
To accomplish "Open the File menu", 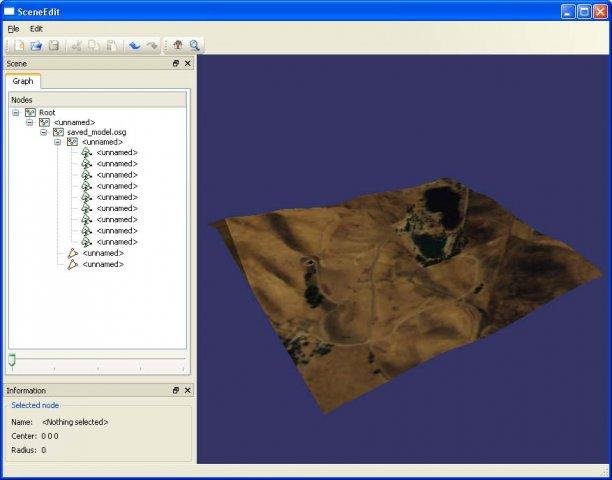I will coord(13,29).
